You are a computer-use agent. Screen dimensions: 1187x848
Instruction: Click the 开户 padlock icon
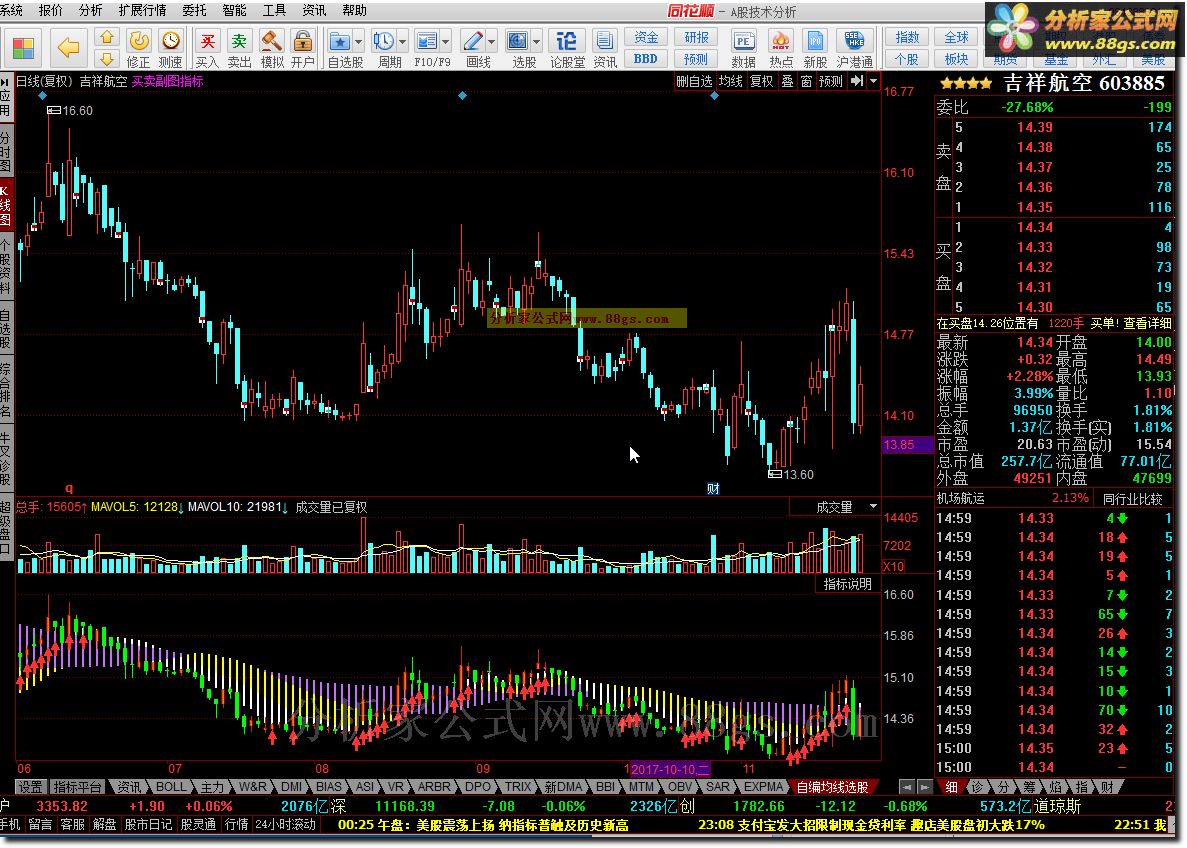[303, 48]
